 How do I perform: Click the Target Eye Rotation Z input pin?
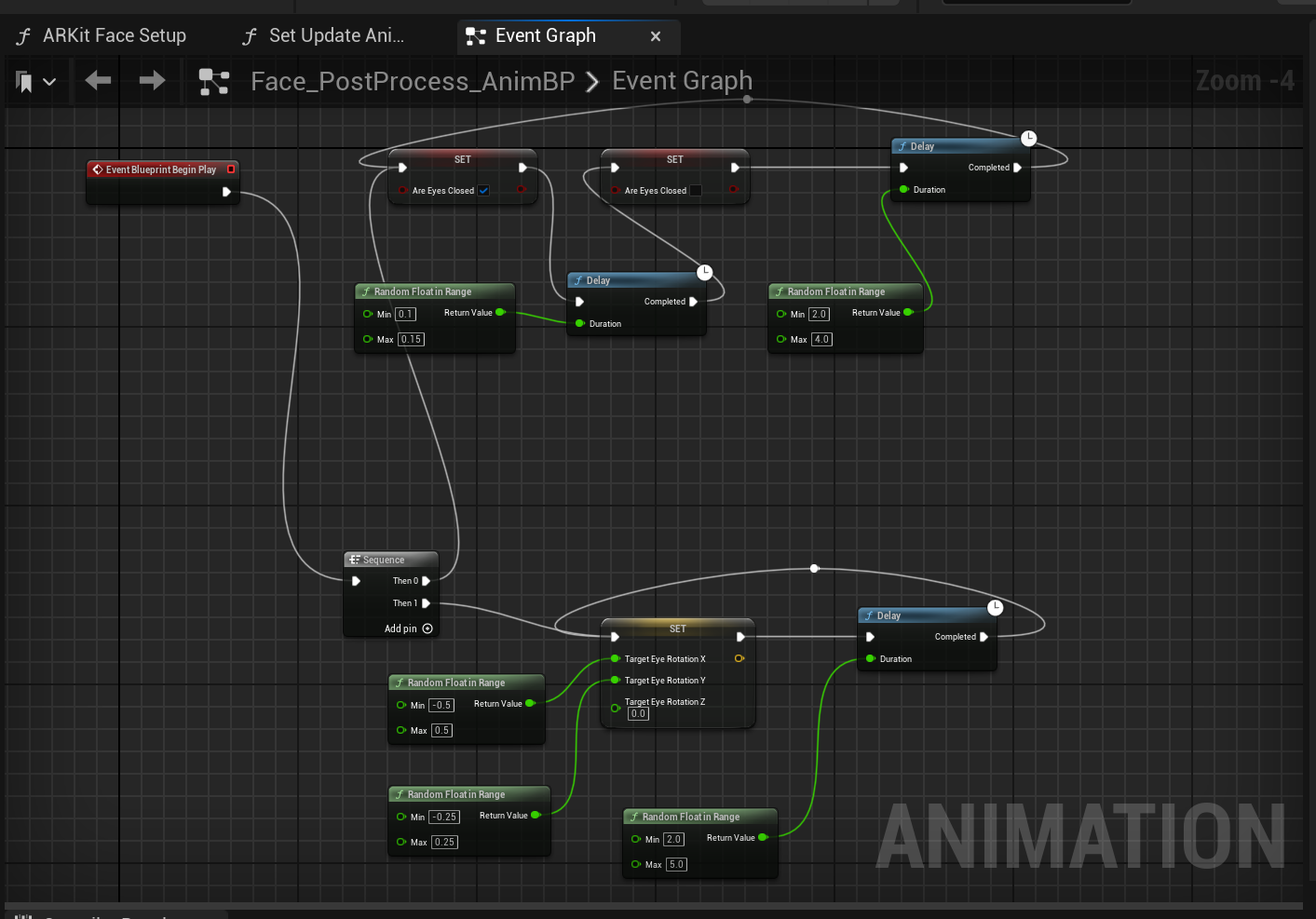point(615,709)
